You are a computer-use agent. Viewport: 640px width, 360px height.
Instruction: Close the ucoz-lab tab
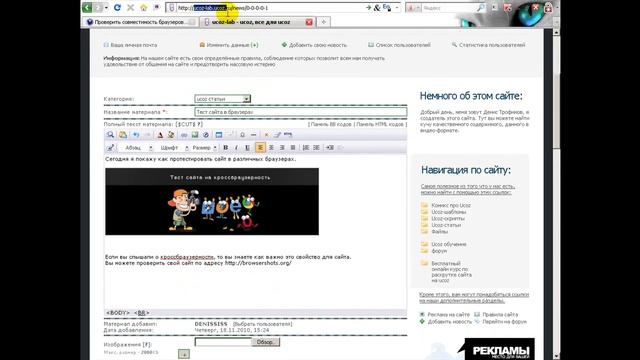[309, 22]
